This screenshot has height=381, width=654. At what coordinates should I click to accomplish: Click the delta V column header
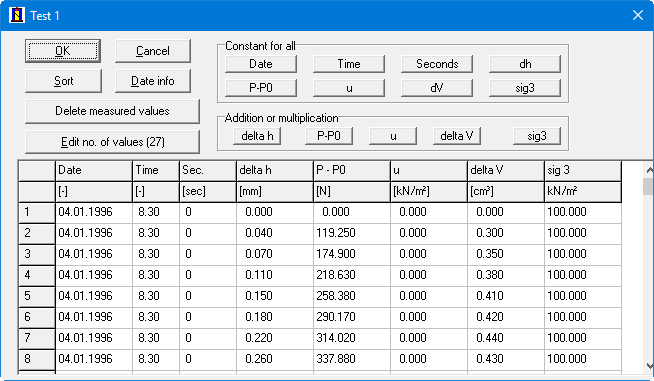[506, 171]
